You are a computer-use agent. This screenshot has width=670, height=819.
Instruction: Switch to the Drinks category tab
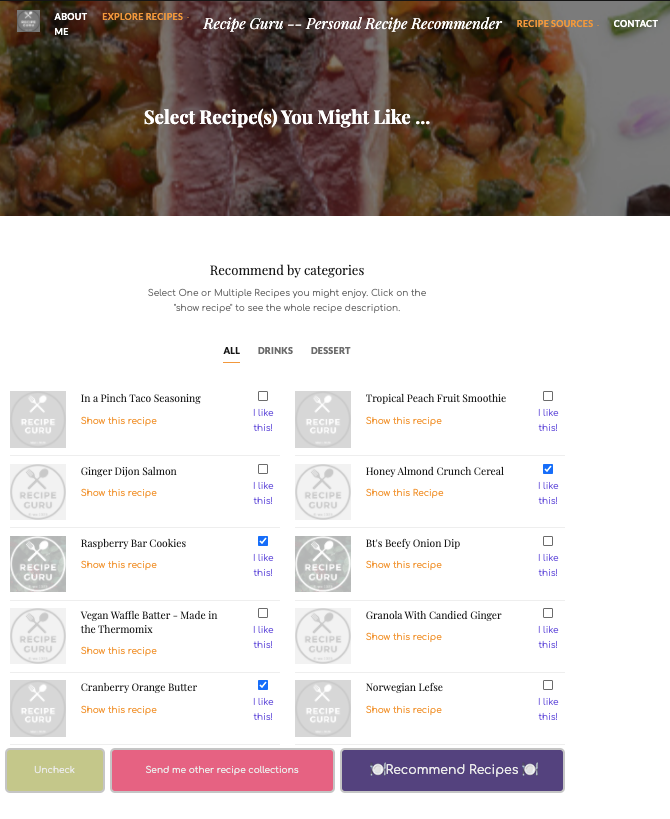(275, 350)
